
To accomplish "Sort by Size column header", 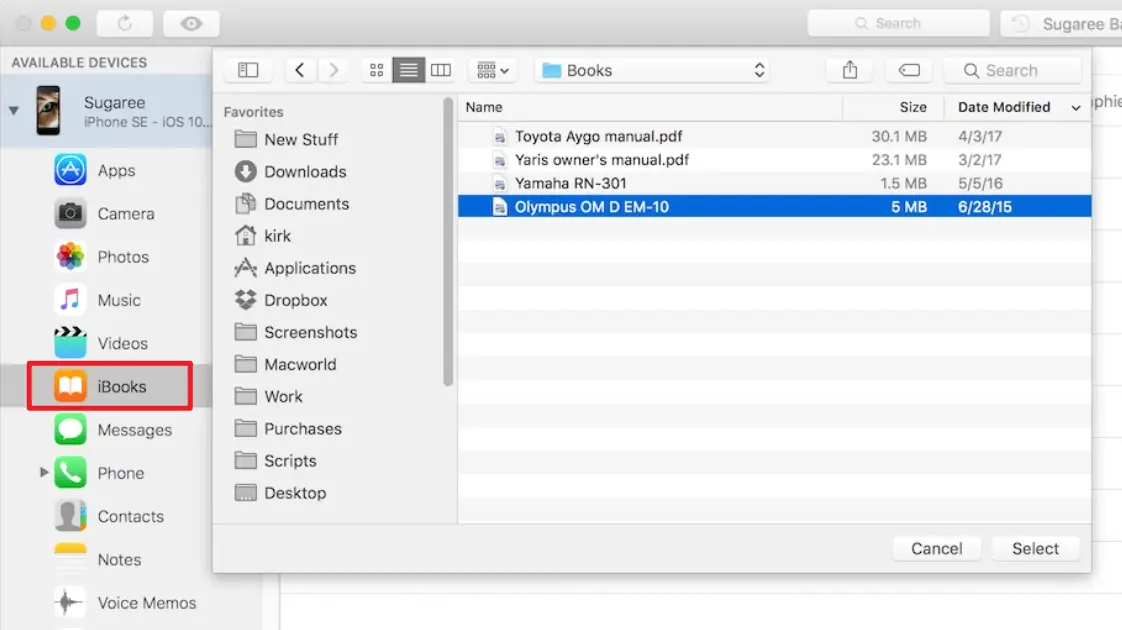I will click(x=893, y=107).
